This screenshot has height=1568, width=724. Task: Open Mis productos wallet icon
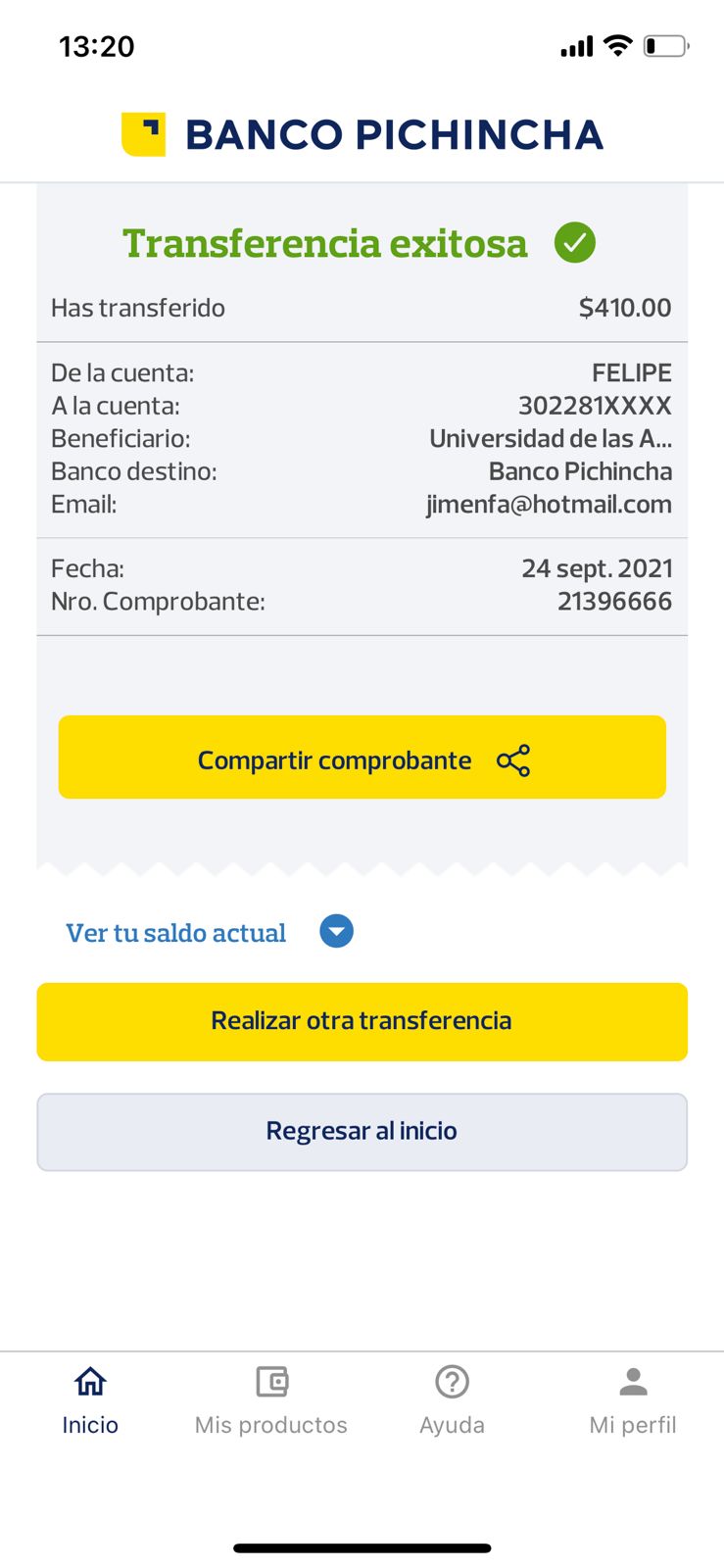[271, 1382]
